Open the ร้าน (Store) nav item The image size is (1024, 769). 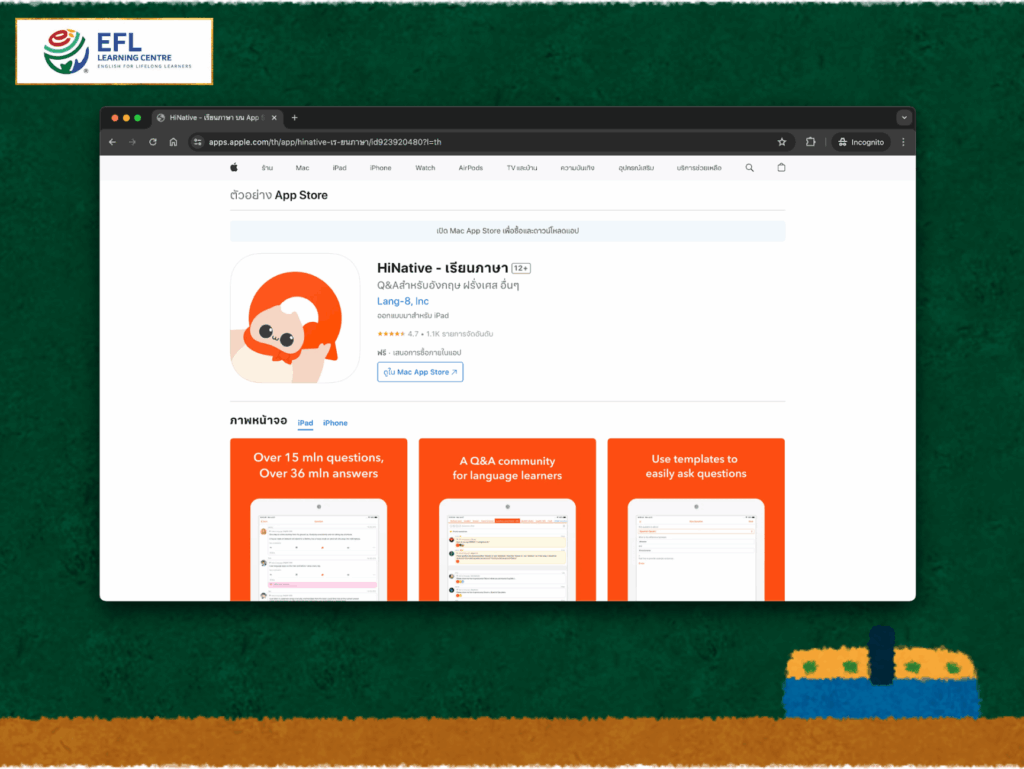[x=267, y=168]
